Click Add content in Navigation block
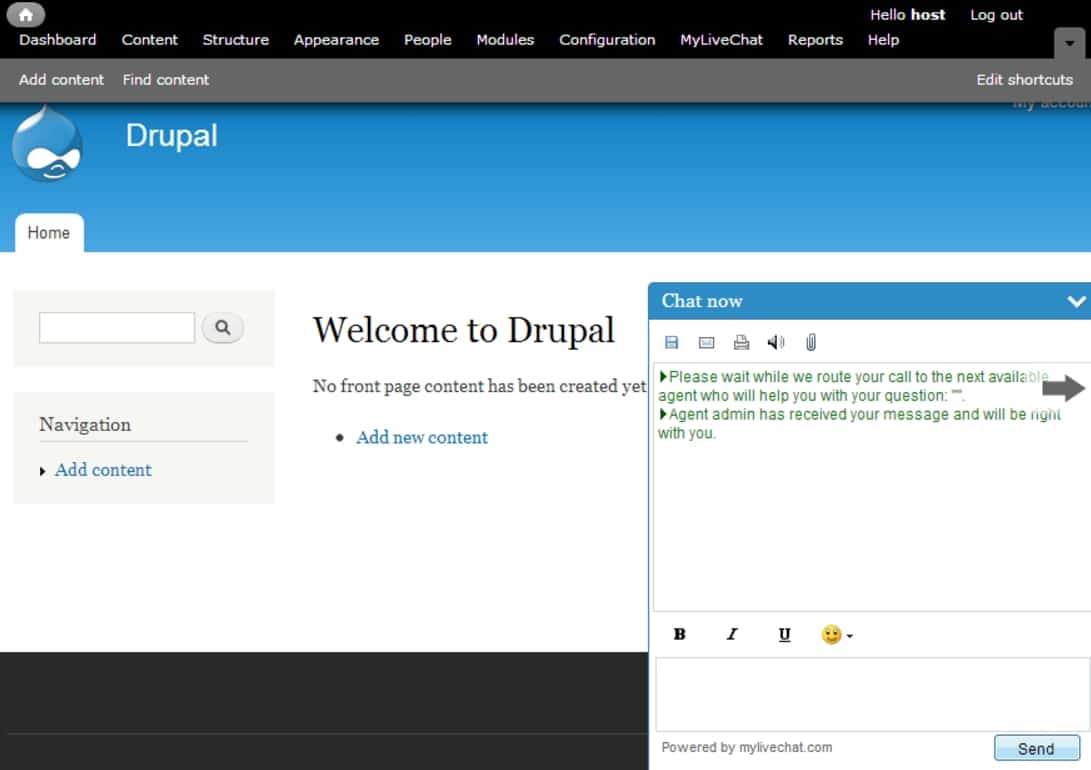Screen dimensions: 1091x770 pos(103,470)
